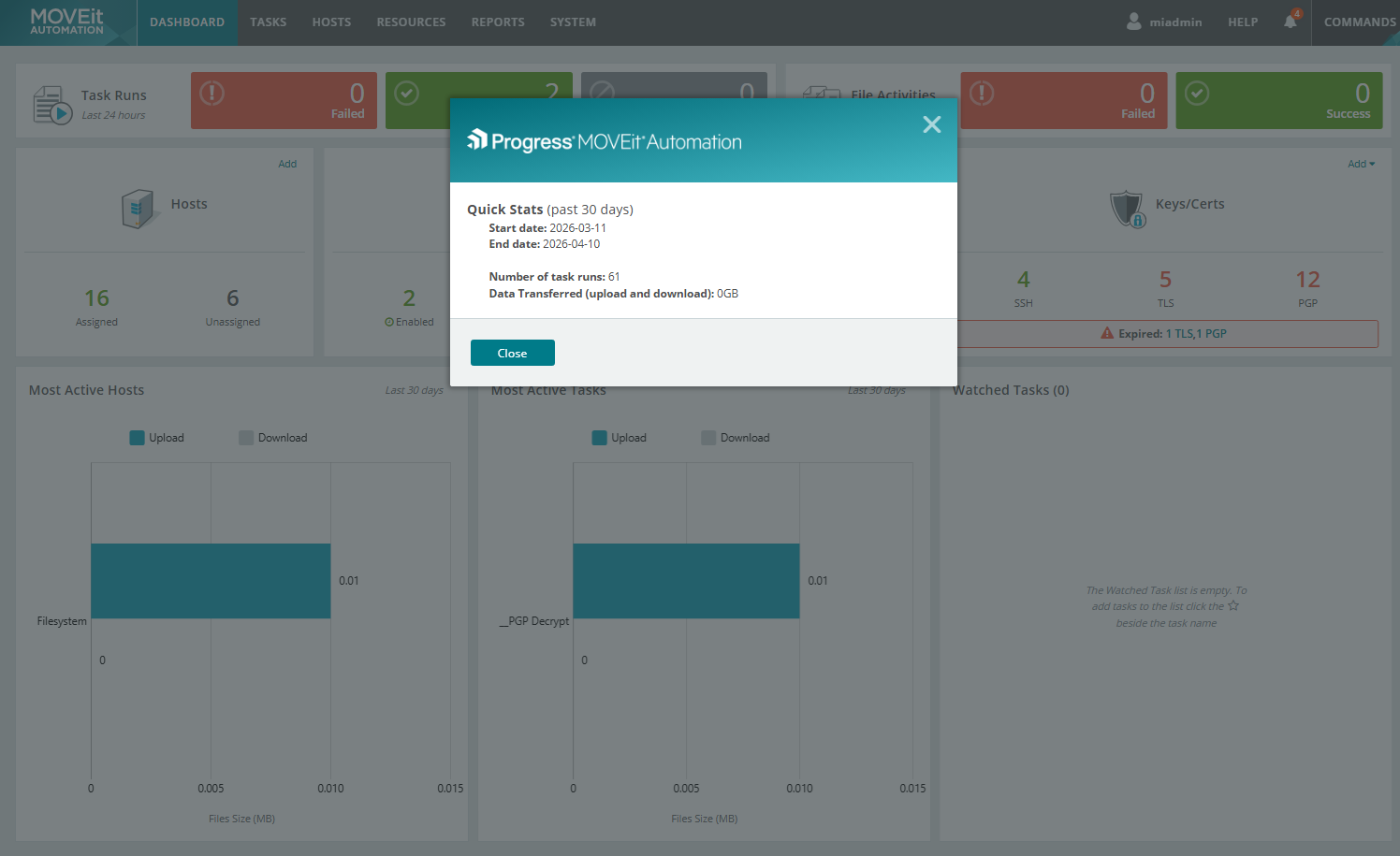Open the TASKS menu
Screen dimensions: 1400x856
(x=269, y=22)
